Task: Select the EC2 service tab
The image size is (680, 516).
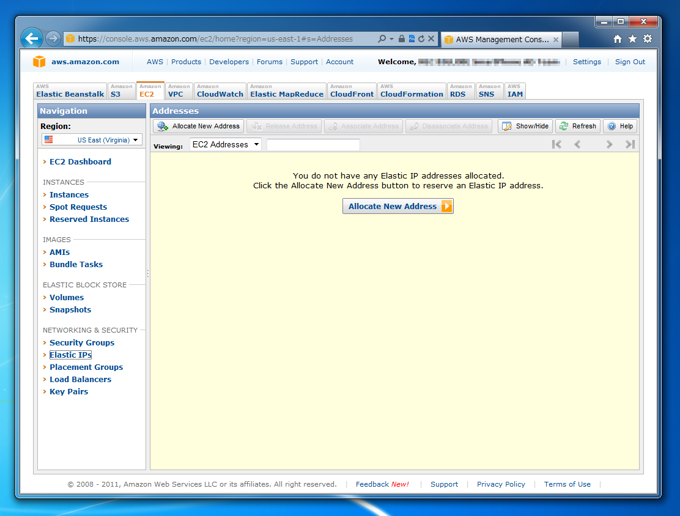Action: point(150,91)
